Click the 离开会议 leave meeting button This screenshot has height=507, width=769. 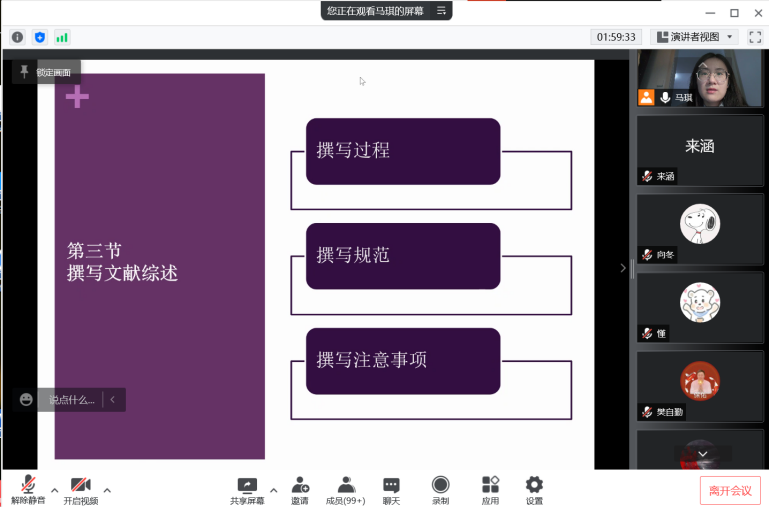click(x=730, y=490)
